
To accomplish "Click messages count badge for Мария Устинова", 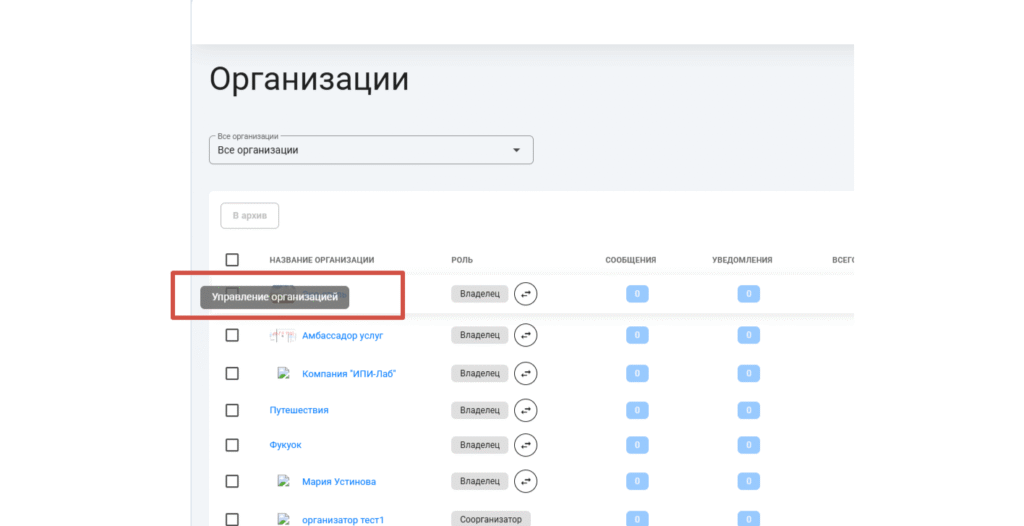I will (x=637, y=482).
